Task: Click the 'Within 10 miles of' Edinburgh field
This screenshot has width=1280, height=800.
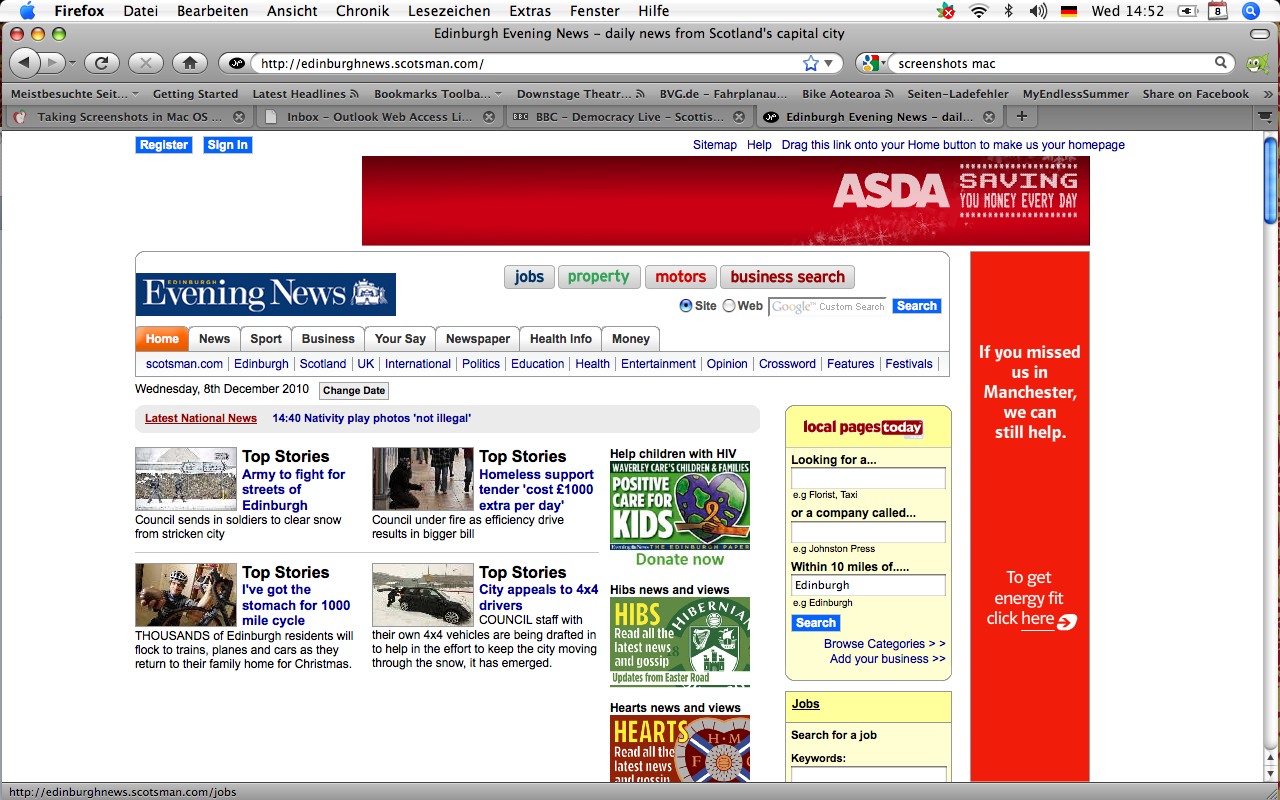Action: pyautogui.click(x=868, y=585)
